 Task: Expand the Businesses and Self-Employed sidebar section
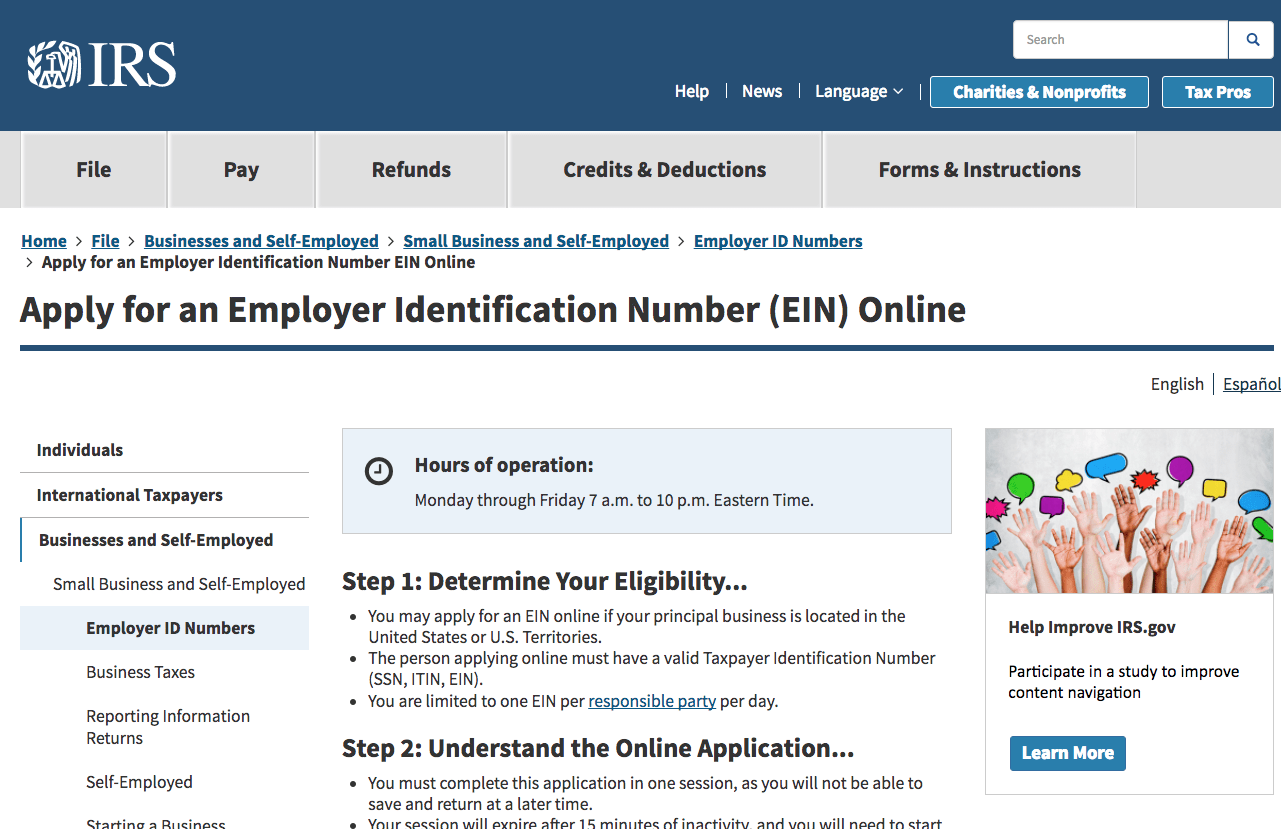click(x=156, y=539)
